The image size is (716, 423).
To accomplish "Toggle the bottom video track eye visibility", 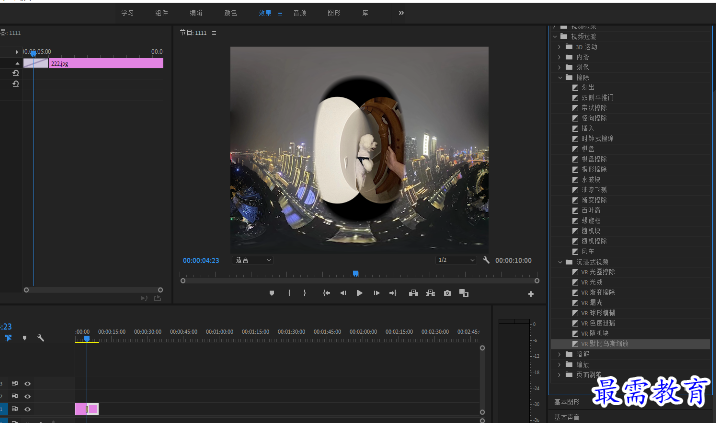I will pyautogui.click(x=27, y=409).
